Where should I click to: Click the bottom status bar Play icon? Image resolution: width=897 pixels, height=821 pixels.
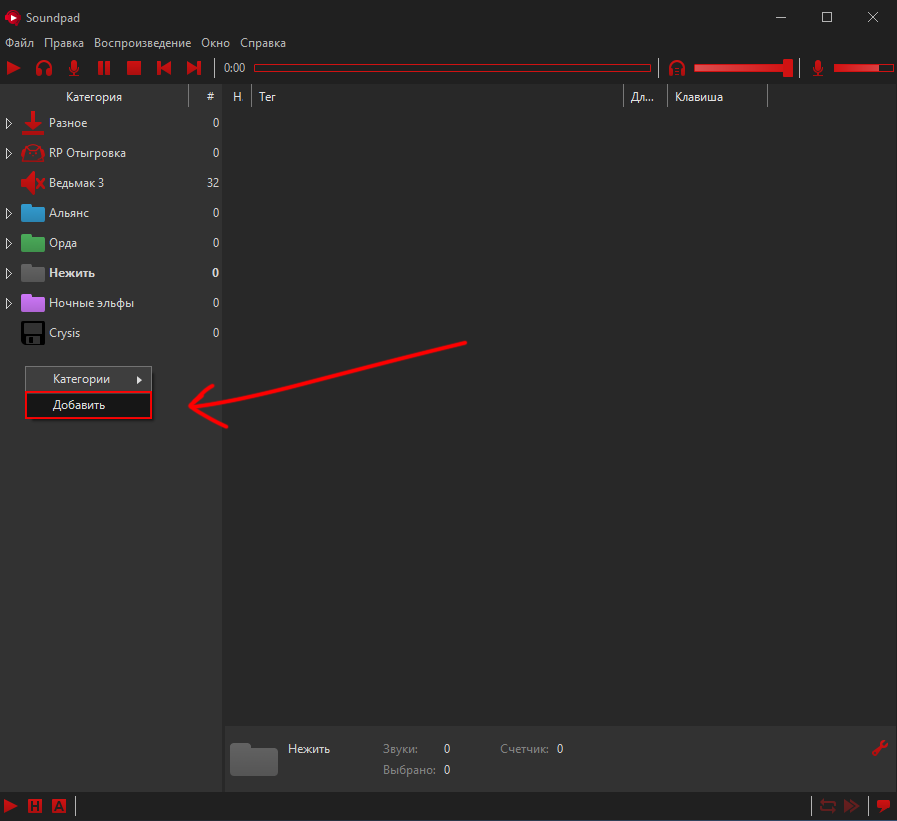coord(10,806)
